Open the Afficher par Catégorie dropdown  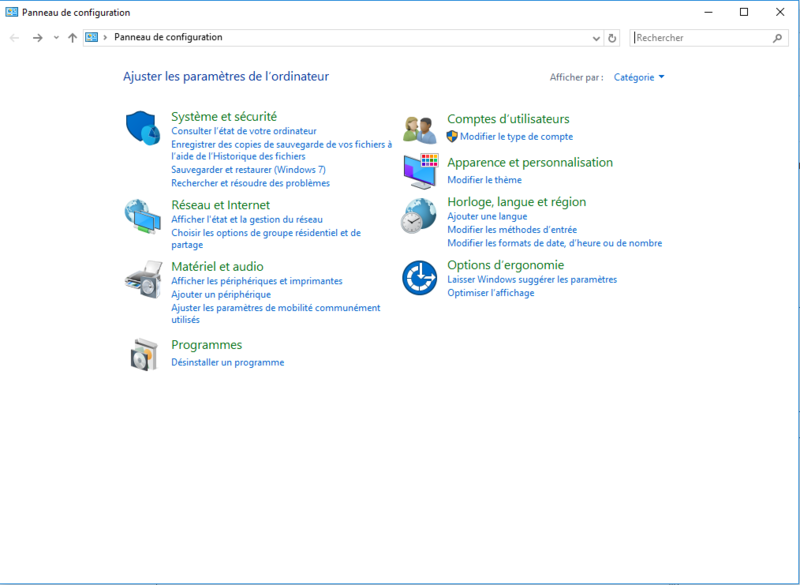639,78
